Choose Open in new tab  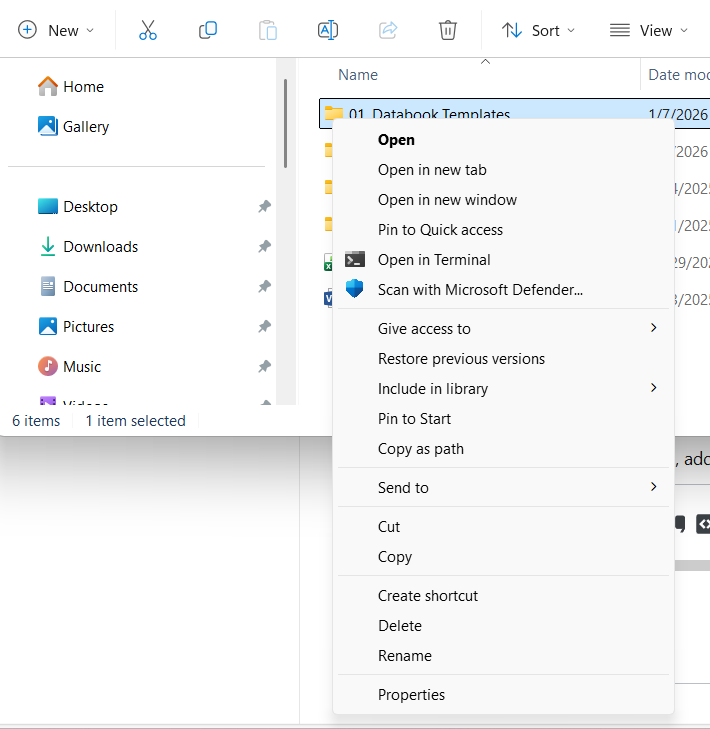click(x=432, y=170)
